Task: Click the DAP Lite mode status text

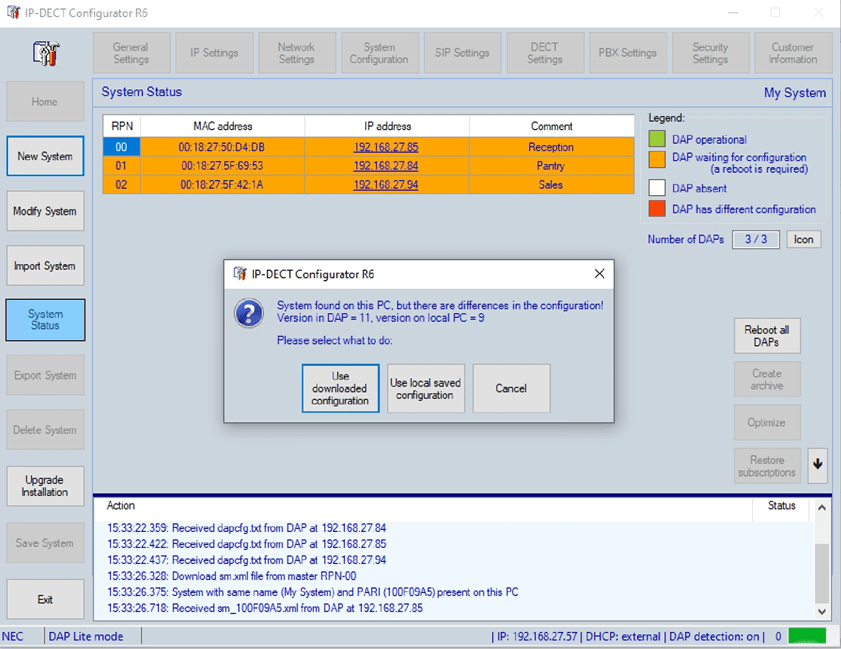Action: click(86, 636)
